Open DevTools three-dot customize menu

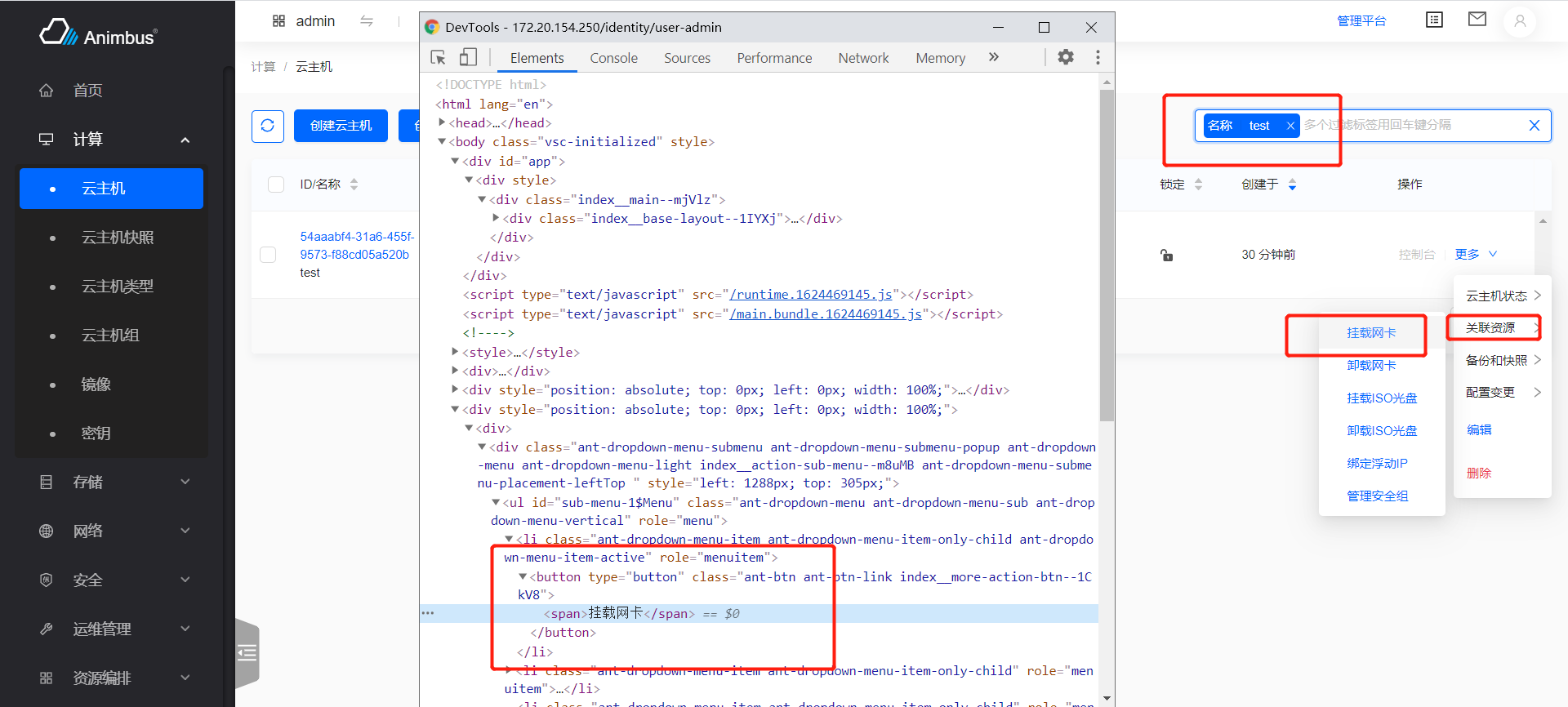(1098, 57)
